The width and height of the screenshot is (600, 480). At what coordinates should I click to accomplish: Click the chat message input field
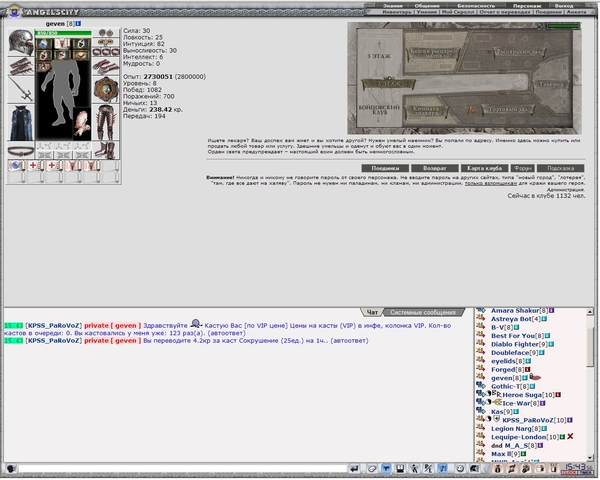(x=183, y=468)
